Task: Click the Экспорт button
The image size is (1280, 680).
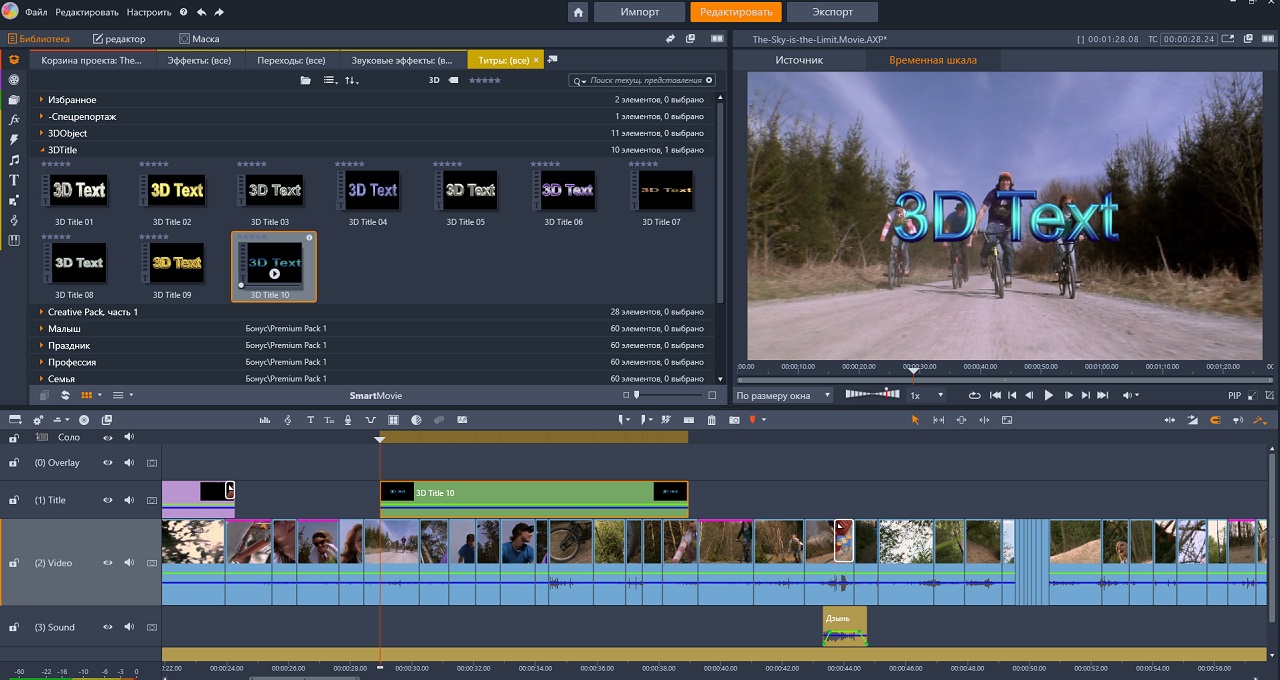Action: [832, 12]
